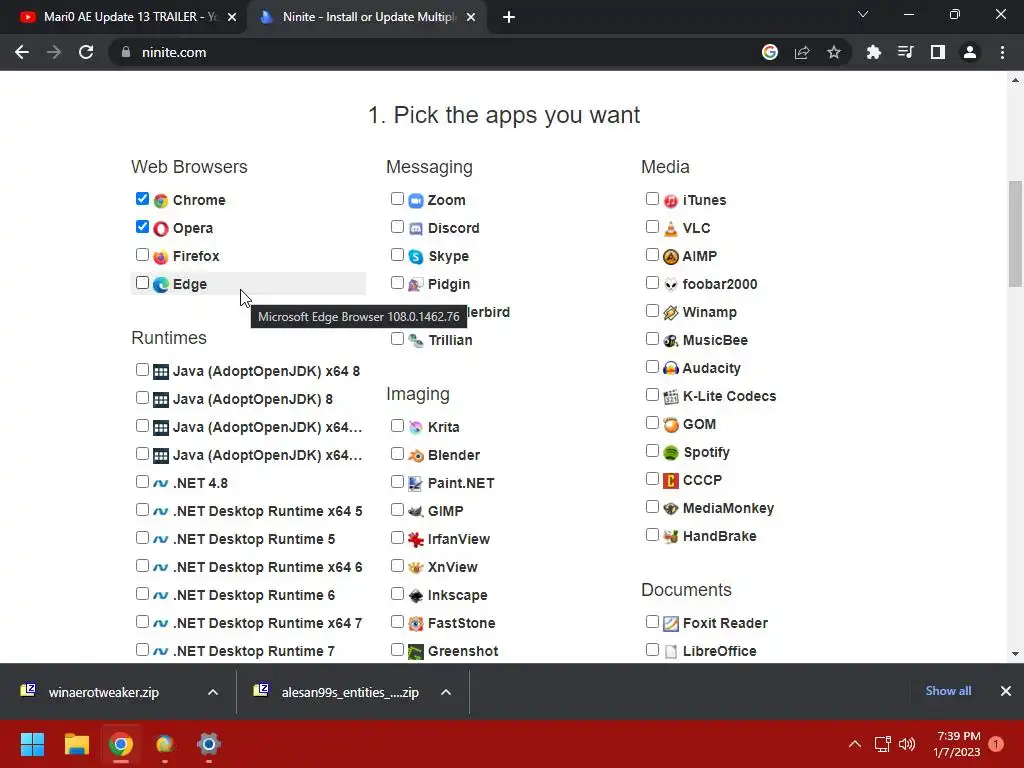Screen dimensions: 1024x768
Task: Click the GIMP mascot icon
Action: tap(416, 511)
